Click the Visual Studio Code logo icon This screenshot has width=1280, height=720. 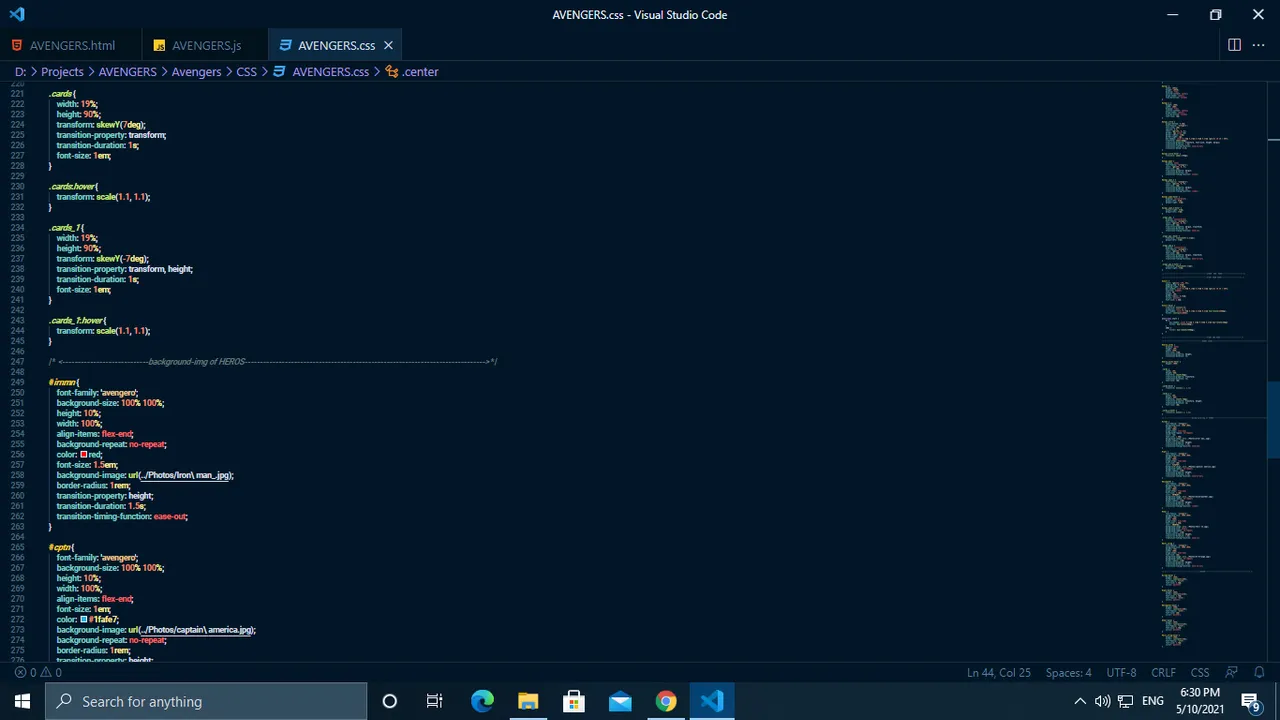point(16,15)
